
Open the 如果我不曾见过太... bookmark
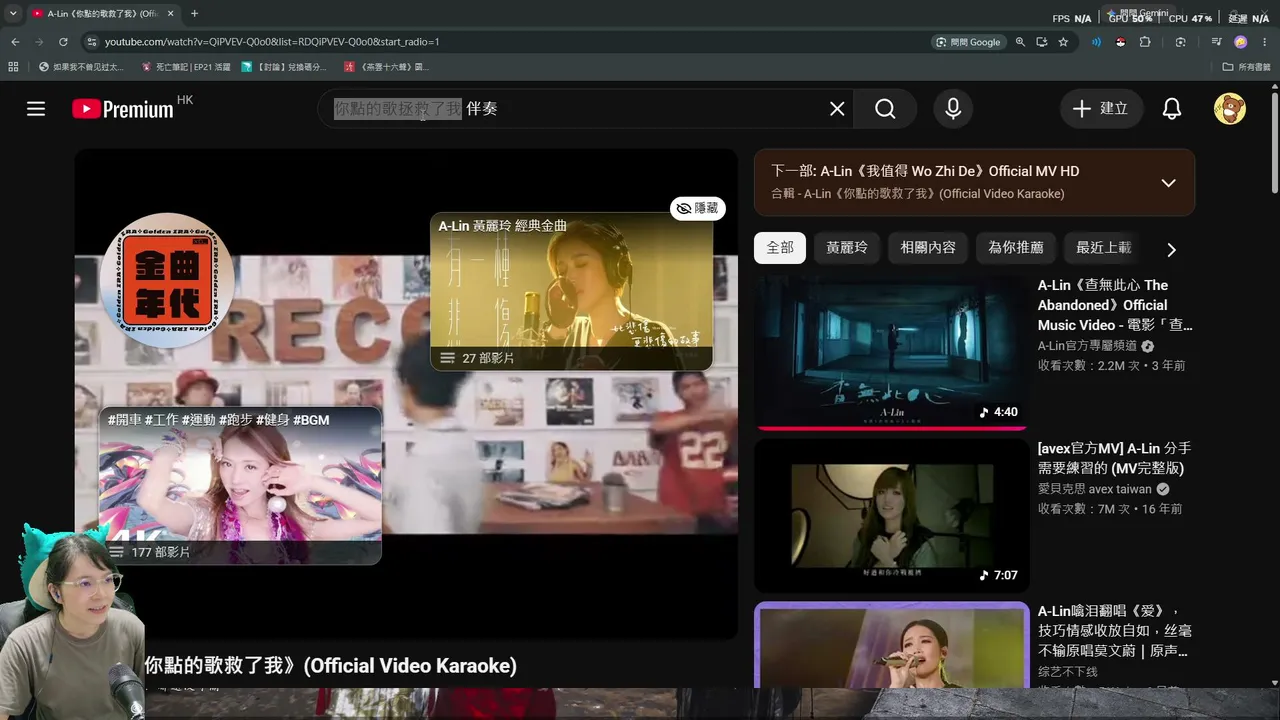tap(82, 67)
